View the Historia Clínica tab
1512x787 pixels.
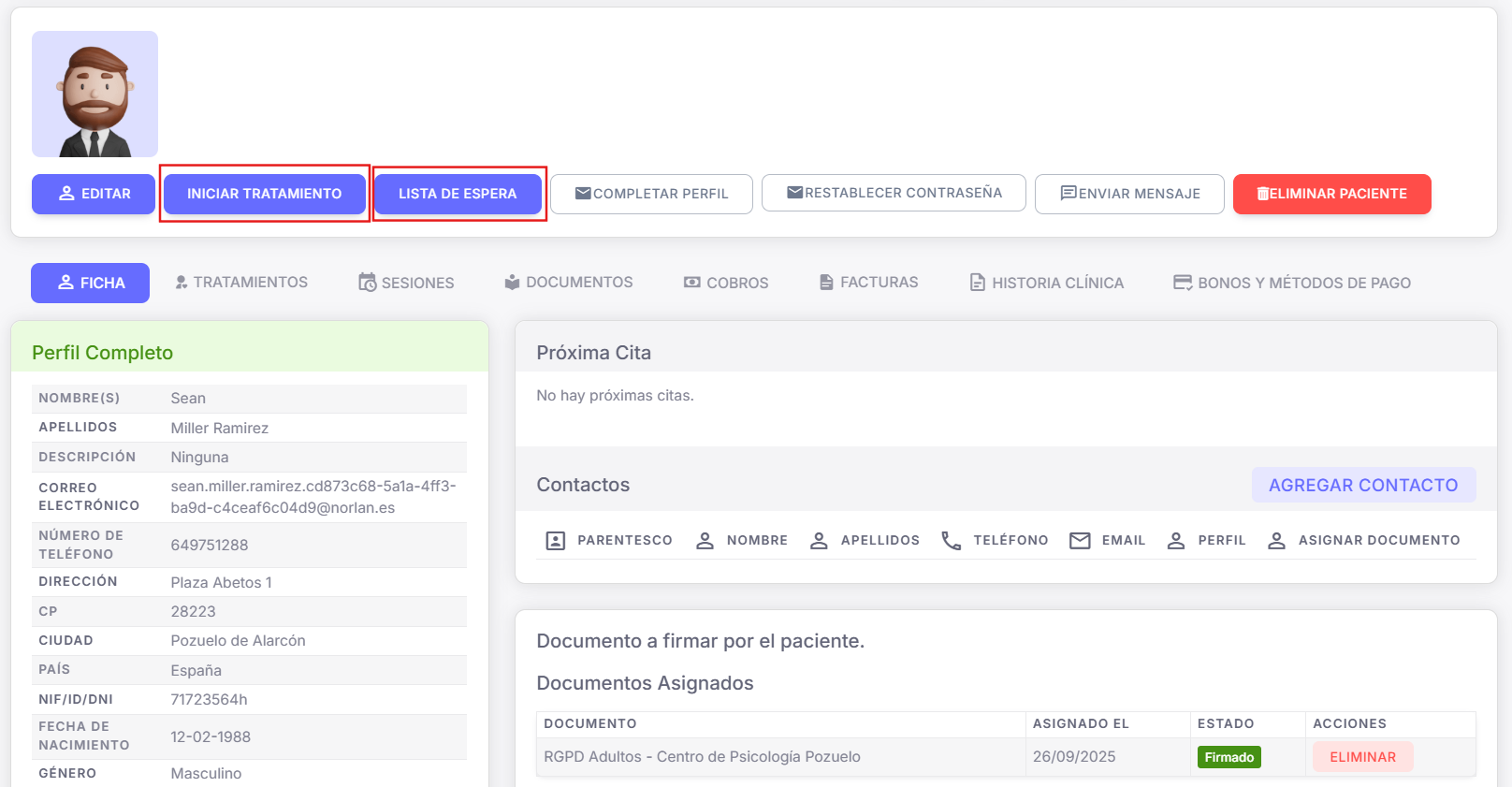coord(1046,283)
